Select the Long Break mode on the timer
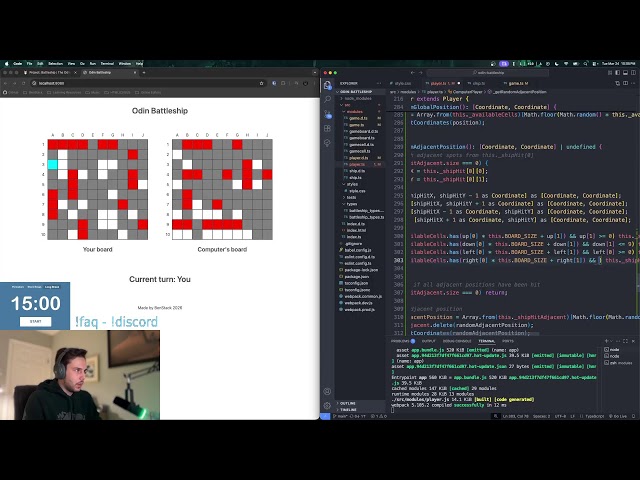The image size is (640, 480). tap(52, 287)
